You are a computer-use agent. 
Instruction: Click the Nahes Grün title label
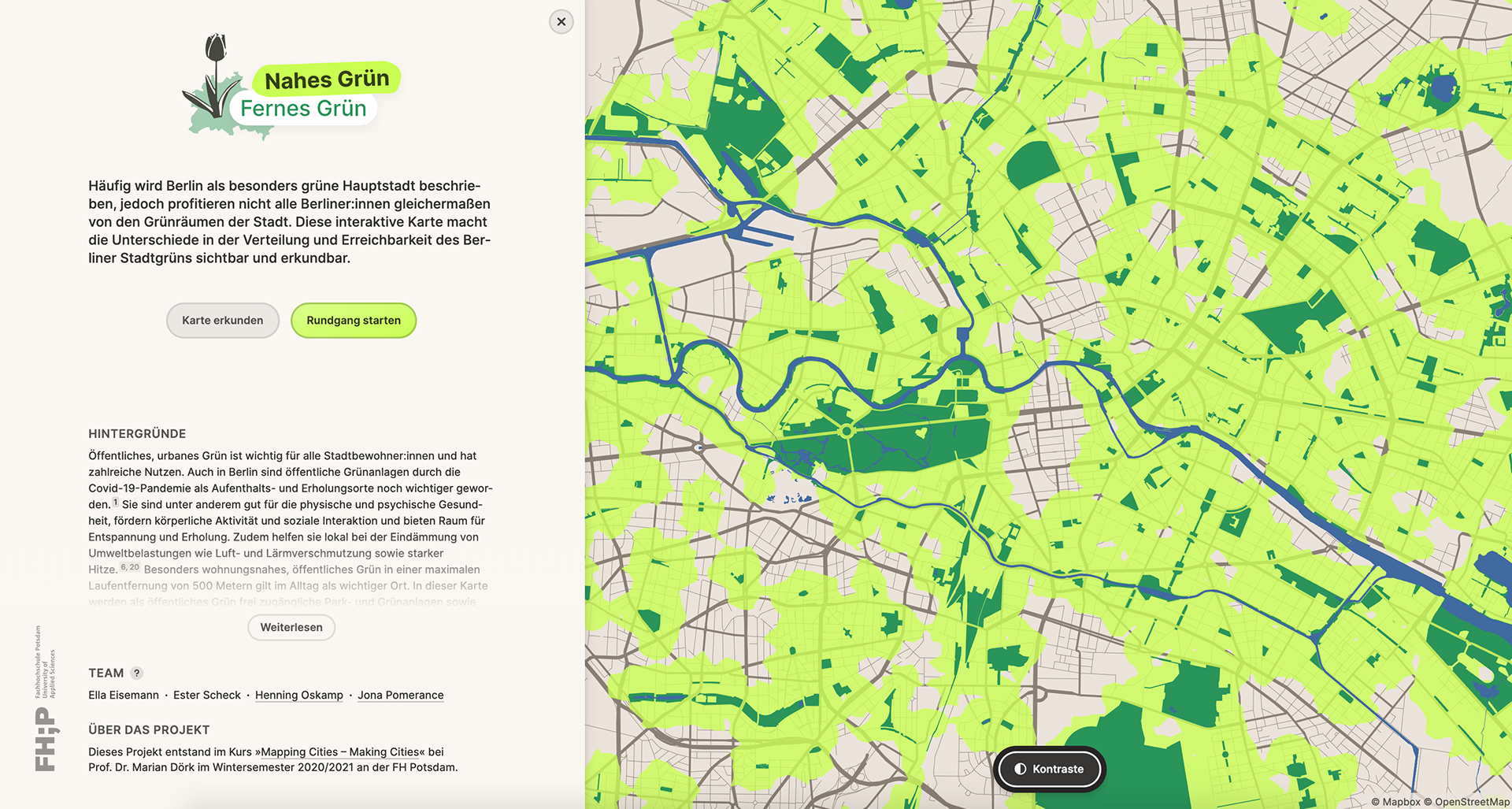click(x=327, y=80)
